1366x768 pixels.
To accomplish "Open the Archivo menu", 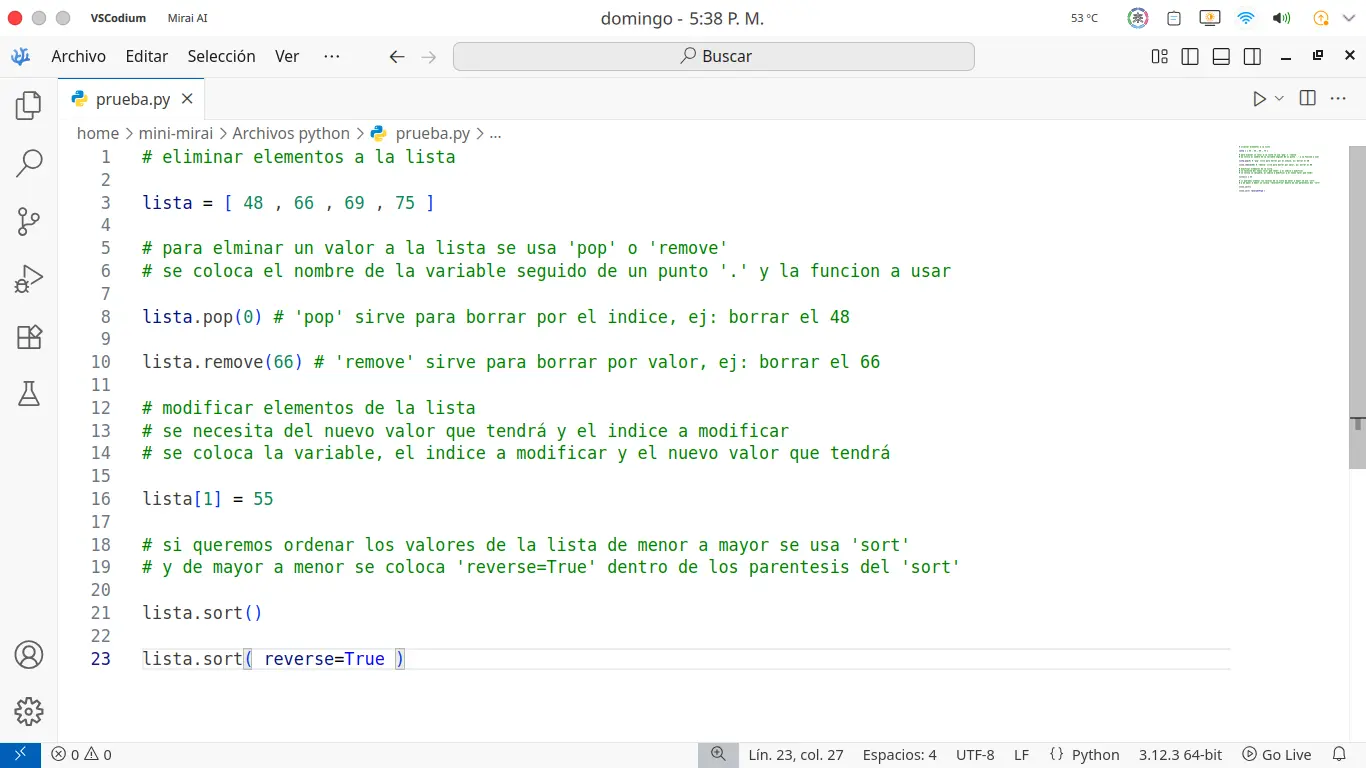I will pyautogui.click(x=79, y=57).
